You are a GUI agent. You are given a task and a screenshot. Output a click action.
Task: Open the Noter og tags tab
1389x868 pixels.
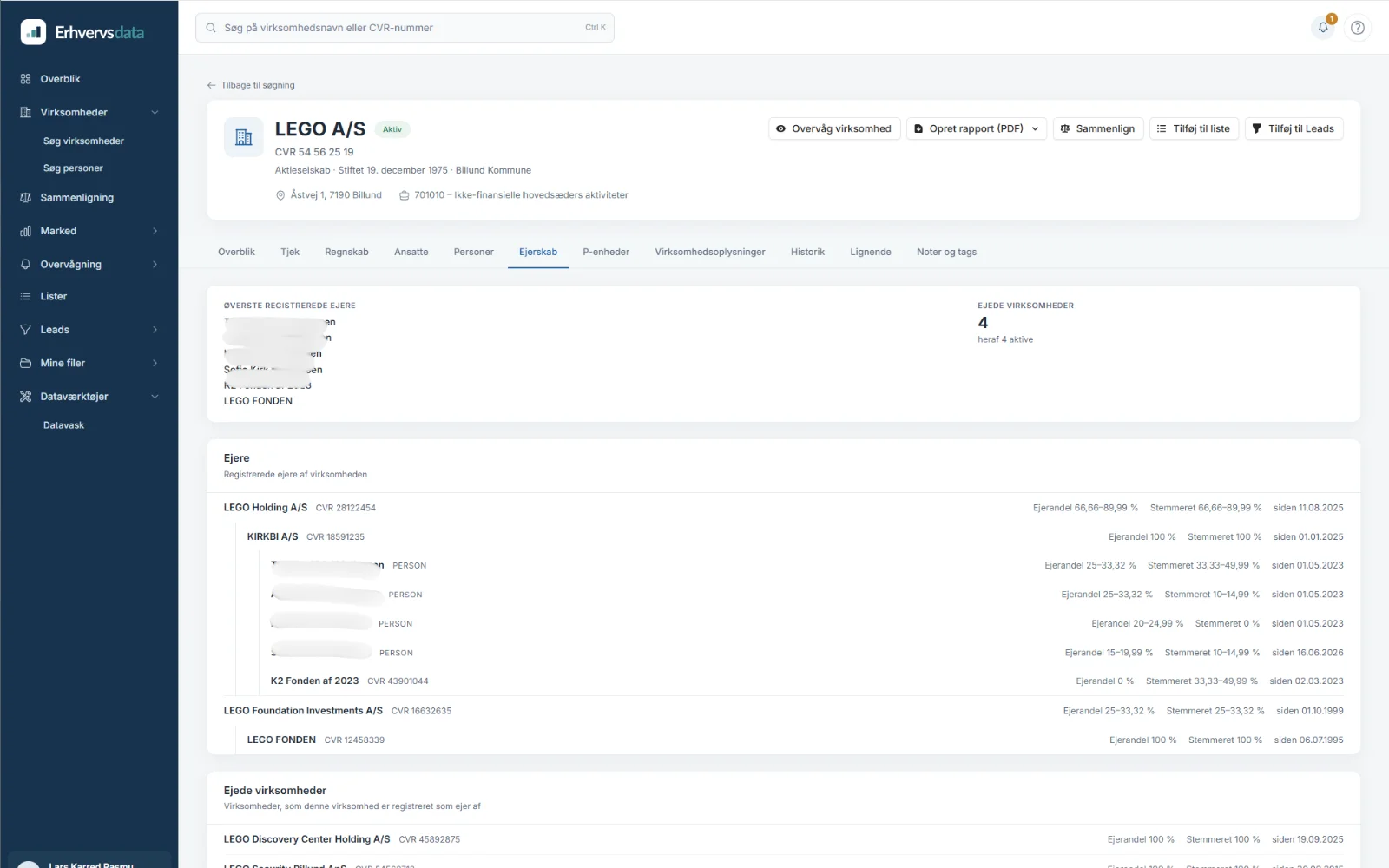(946, 252)
